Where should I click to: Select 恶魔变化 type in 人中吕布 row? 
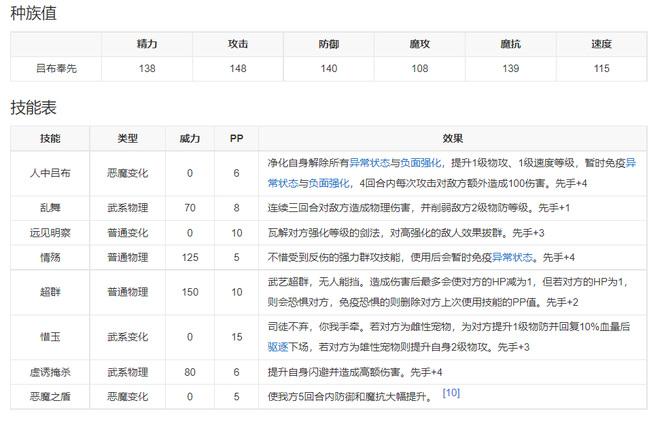(x=127, y=173)
